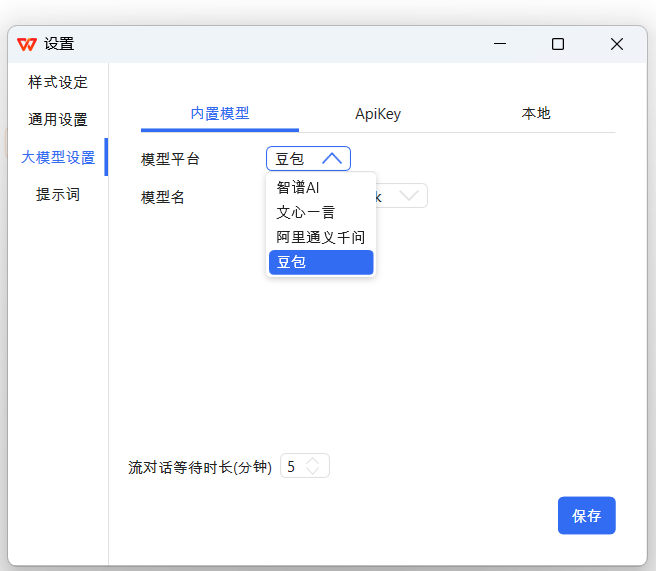
Task: Minimize the 设置 window
Action: coord(500,44)
